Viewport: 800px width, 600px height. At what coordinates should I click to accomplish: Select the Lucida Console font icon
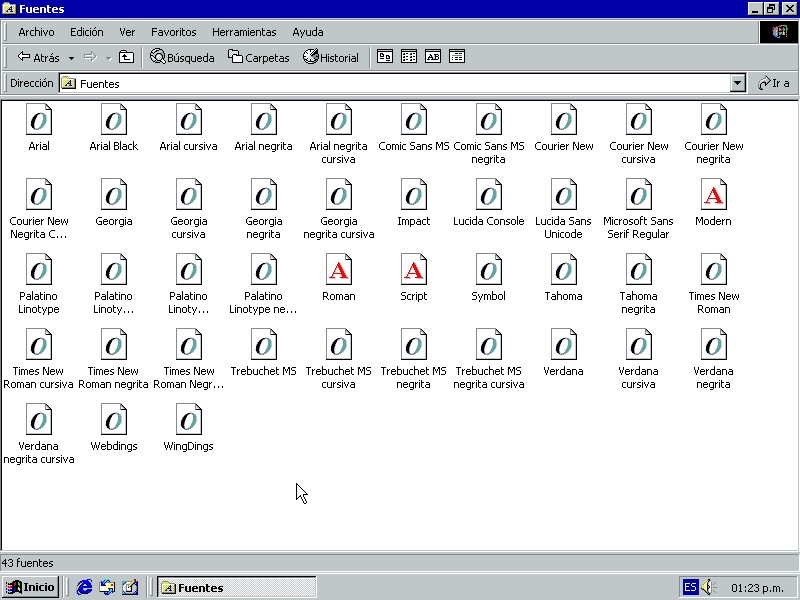point(489,194)
